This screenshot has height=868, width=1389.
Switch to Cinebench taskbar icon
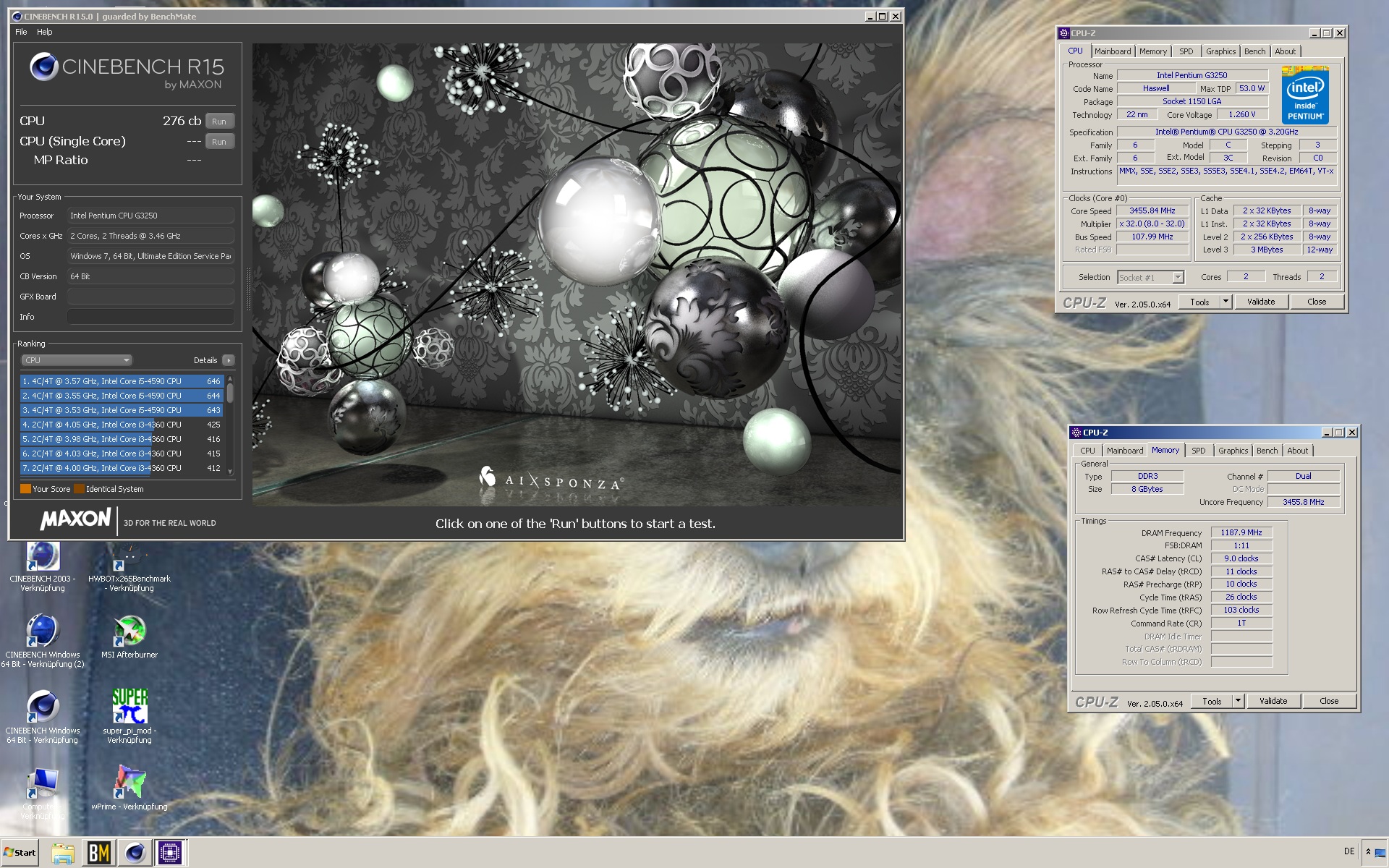[x=135, y=853]
